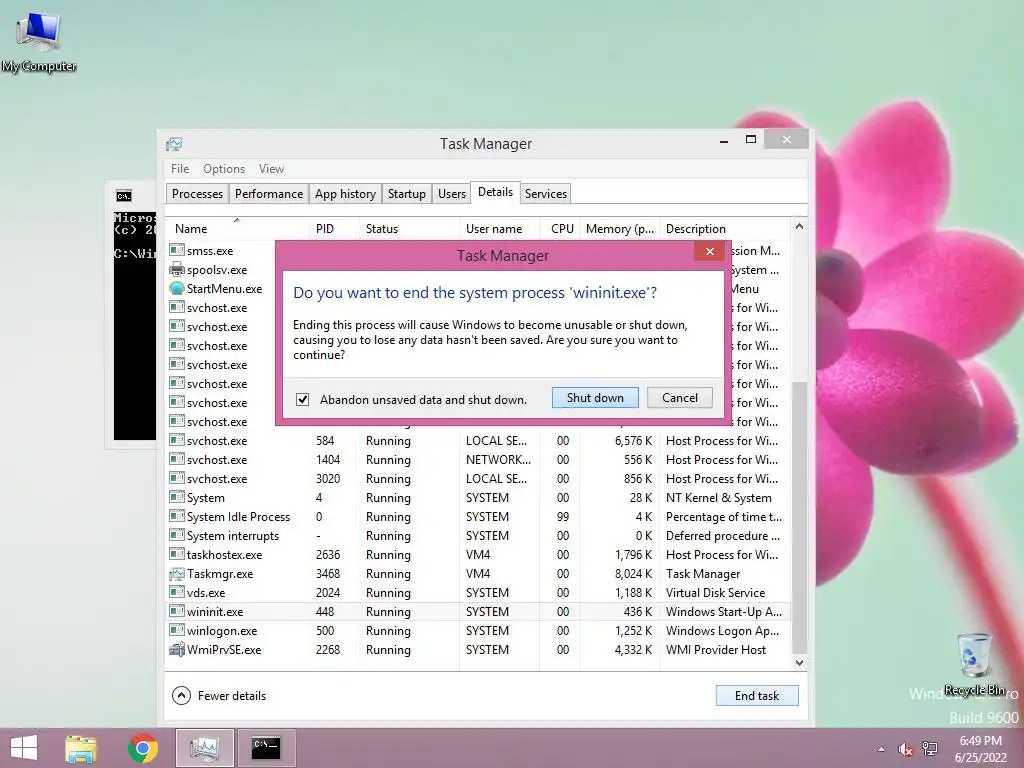Click the process list scrollbar thumb
Screen dimensions: 1024x768
799,516
